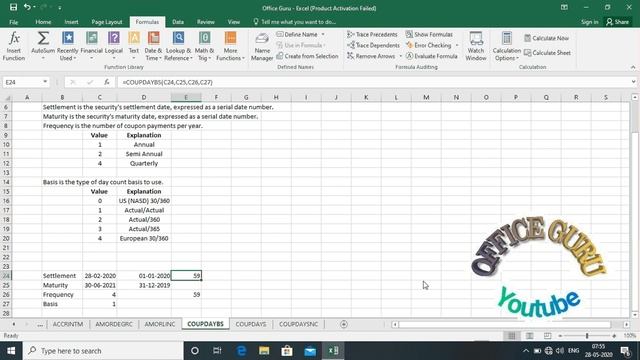Expand Error Checking dropdown arrow
The height and width of the screenshot is (360, 640).
pos(457,45)
